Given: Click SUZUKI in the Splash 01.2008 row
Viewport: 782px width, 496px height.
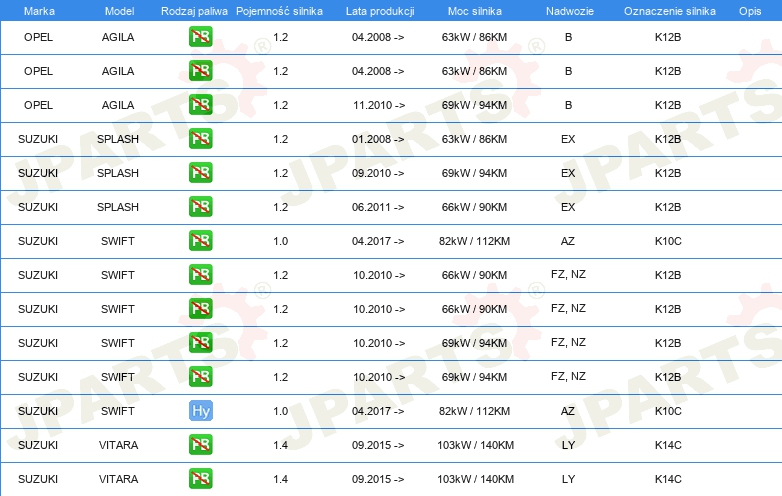Looking at the screenshot, I should pos(38,139).
